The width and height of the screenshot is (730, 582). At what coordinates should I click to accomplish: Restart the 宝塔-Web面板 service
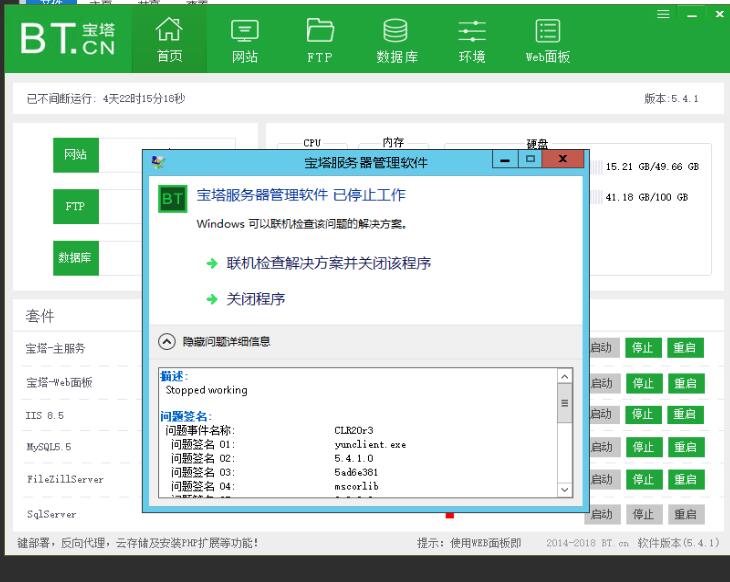[686, 384]
